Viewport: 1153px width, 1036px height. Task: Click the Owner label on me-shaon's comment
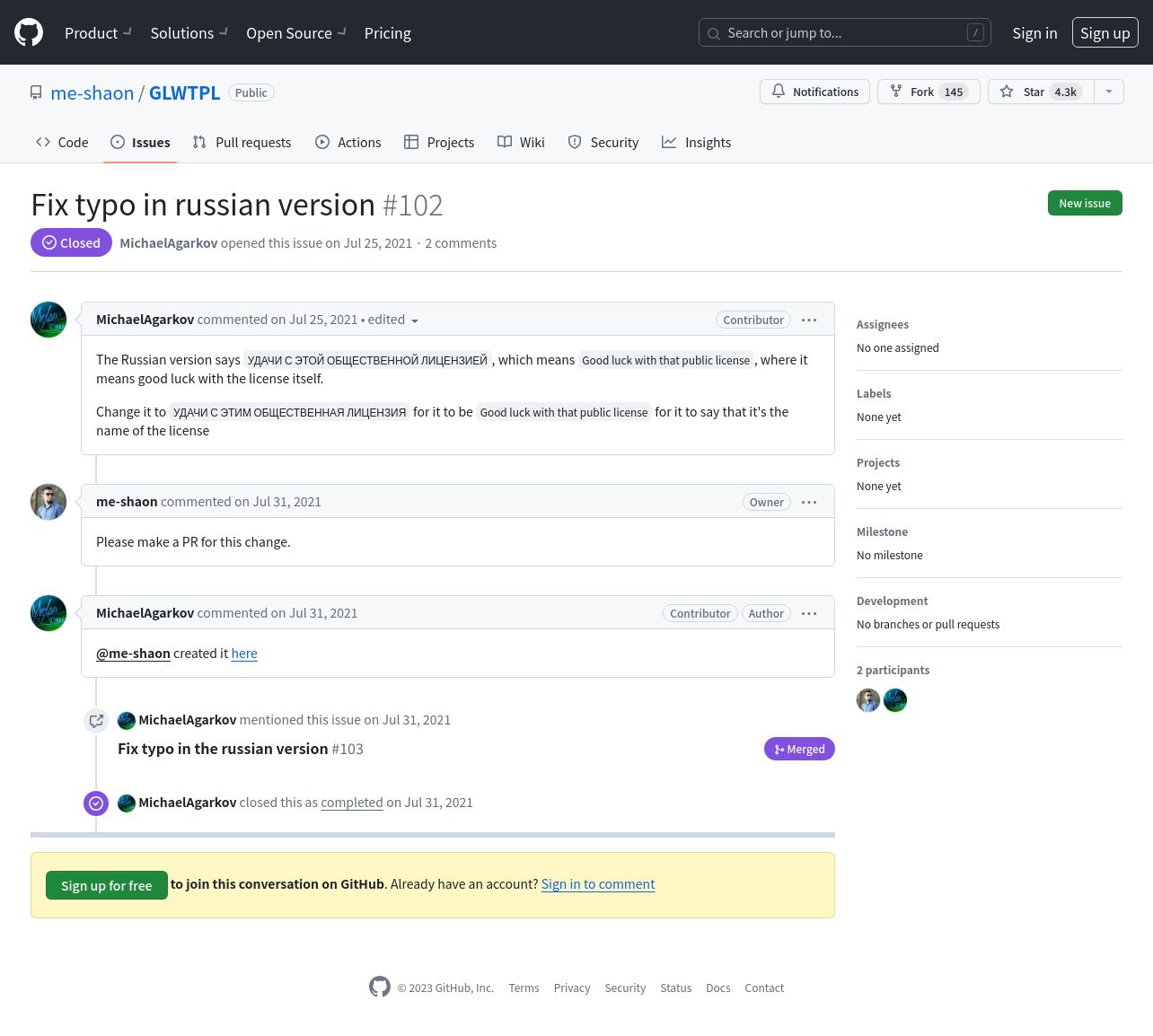click(767, 502)
